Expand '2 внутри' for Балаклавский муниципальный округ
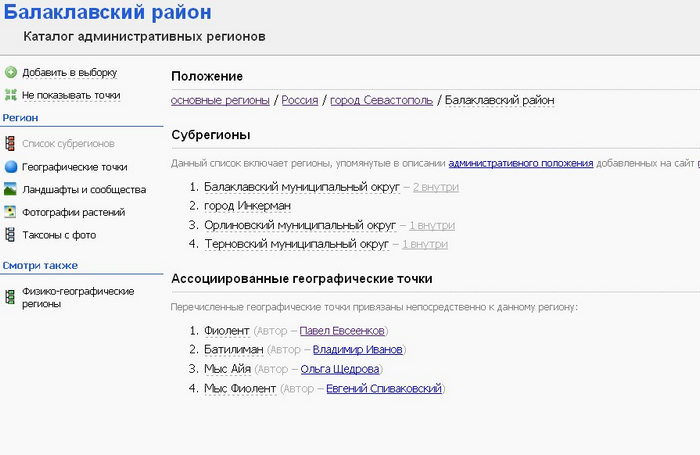 (435, 187)
